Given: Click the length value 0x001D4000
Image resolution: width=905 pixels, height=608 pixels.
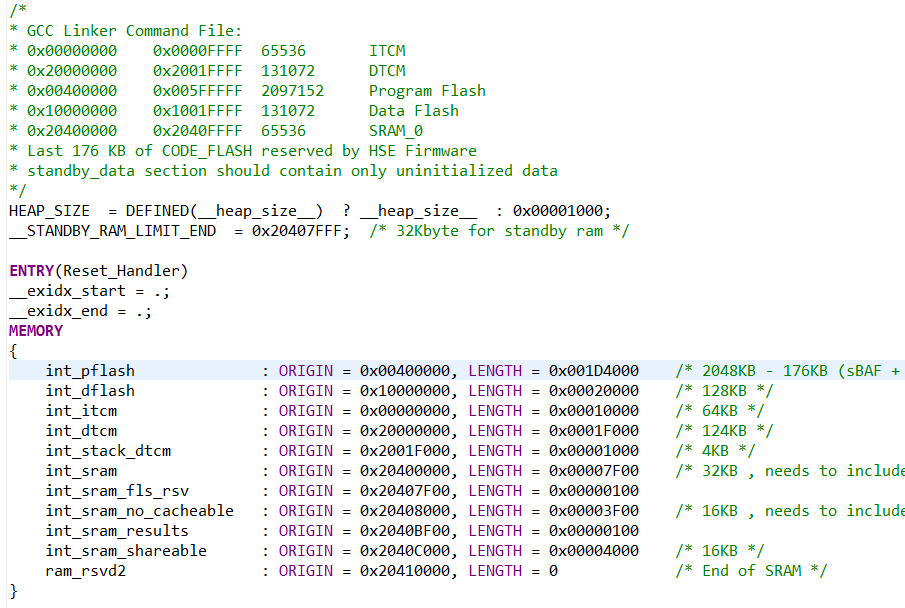Looking at the screenshot, I should point(594,371).
